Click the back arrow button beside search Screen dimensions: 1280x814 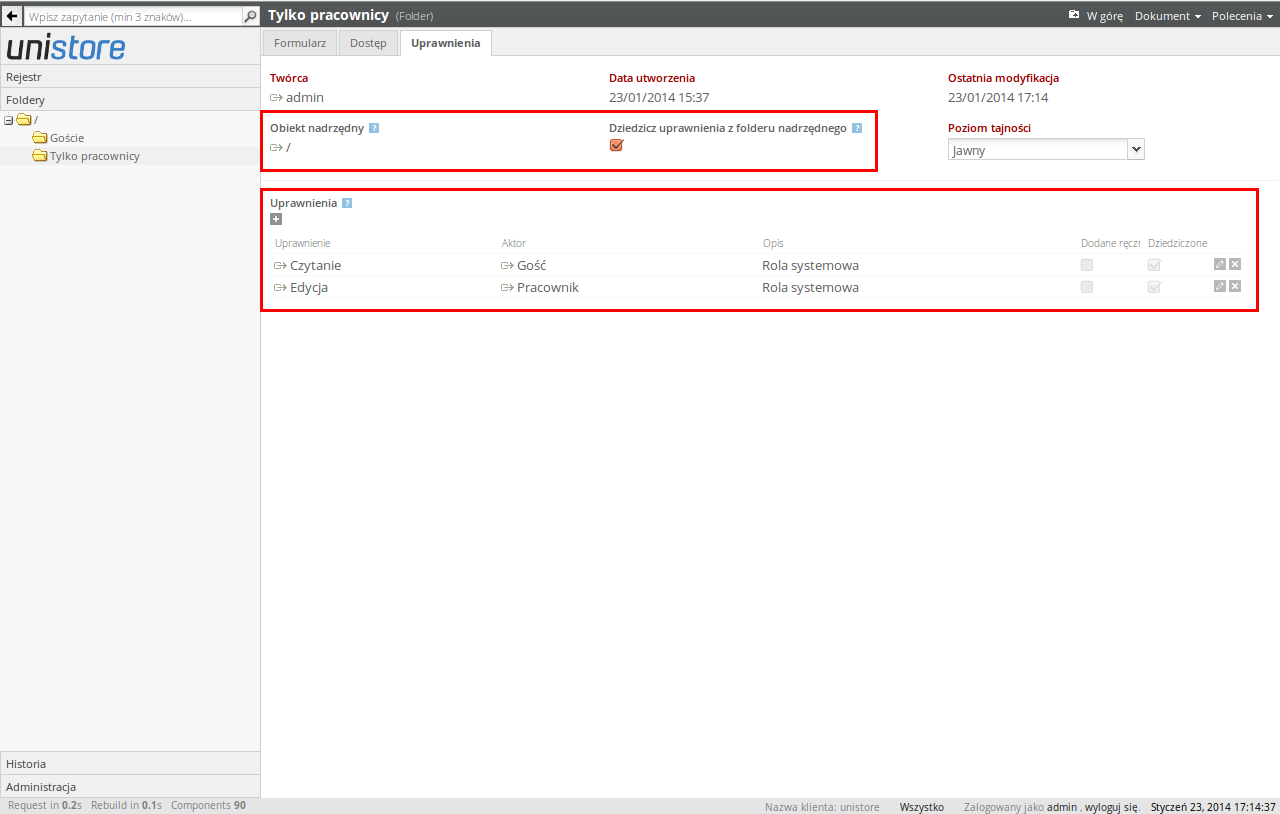11,16
